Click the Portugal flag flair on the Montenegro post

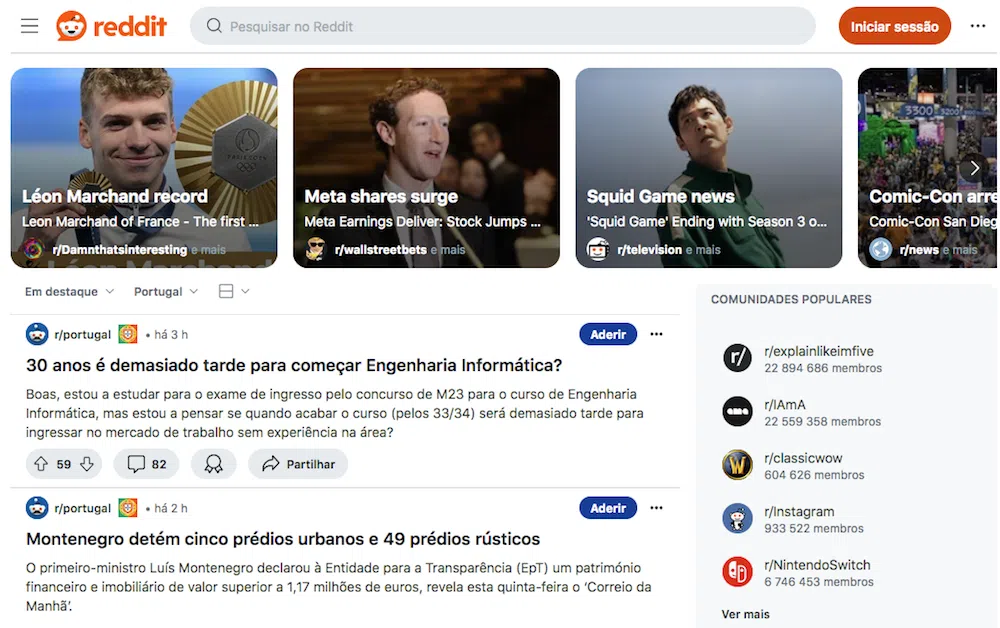click(128, 508)
